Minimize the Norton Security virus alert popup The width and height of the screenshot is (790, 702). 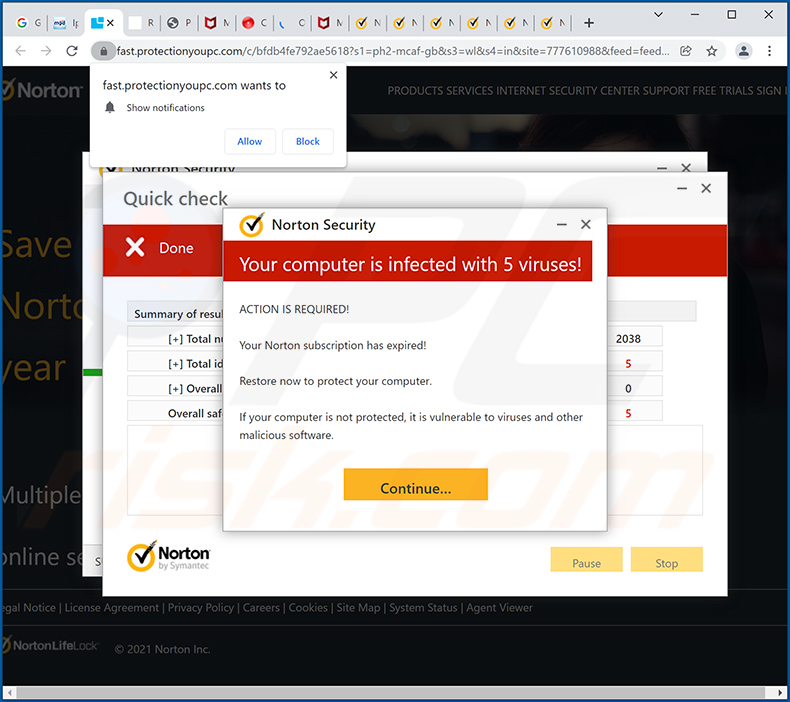[562, 225]
